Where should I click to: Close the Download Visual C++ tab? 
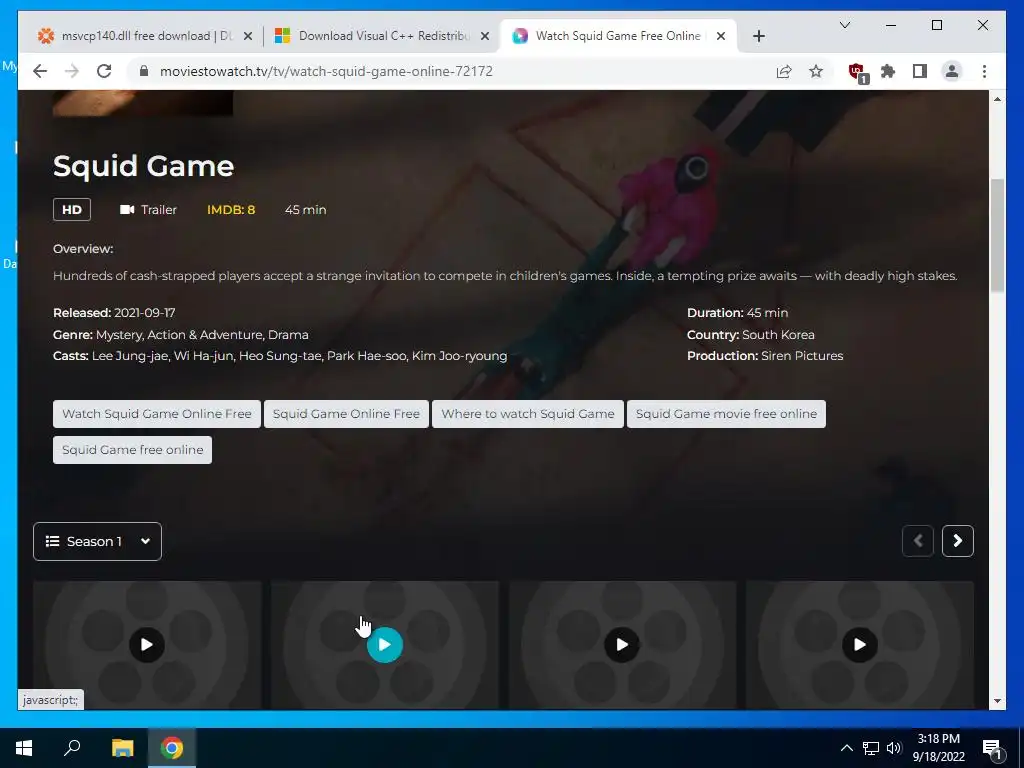pos(485,37)
